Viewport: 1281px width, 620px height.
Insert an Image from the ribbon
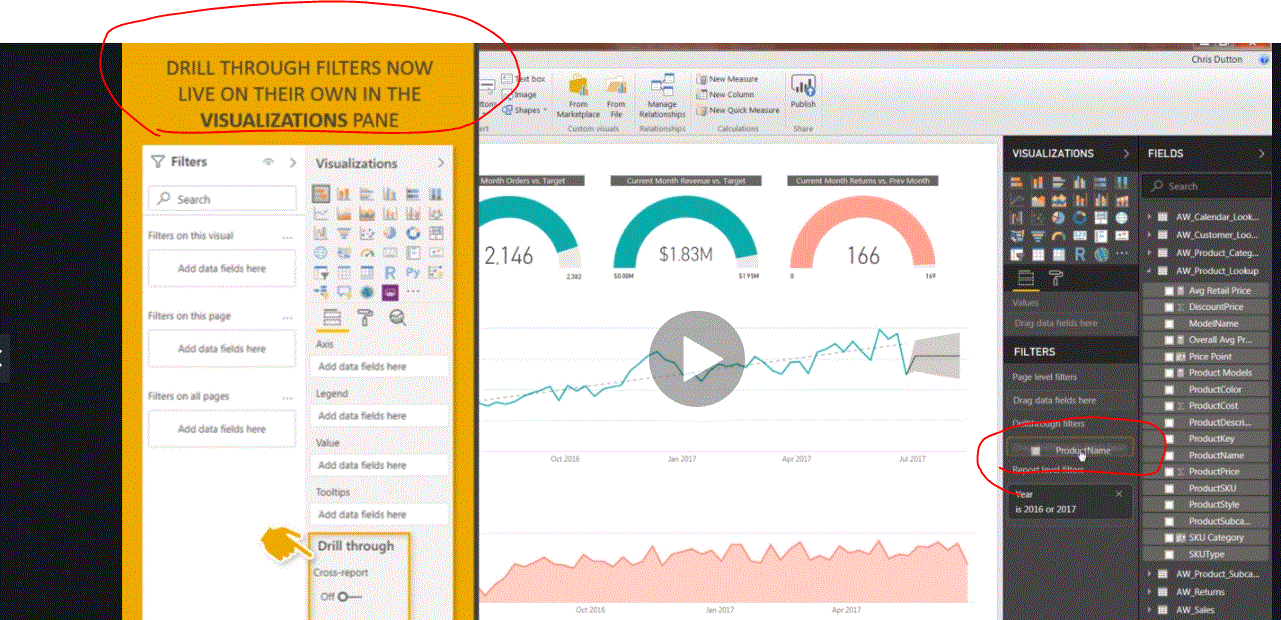pos(520,94)
